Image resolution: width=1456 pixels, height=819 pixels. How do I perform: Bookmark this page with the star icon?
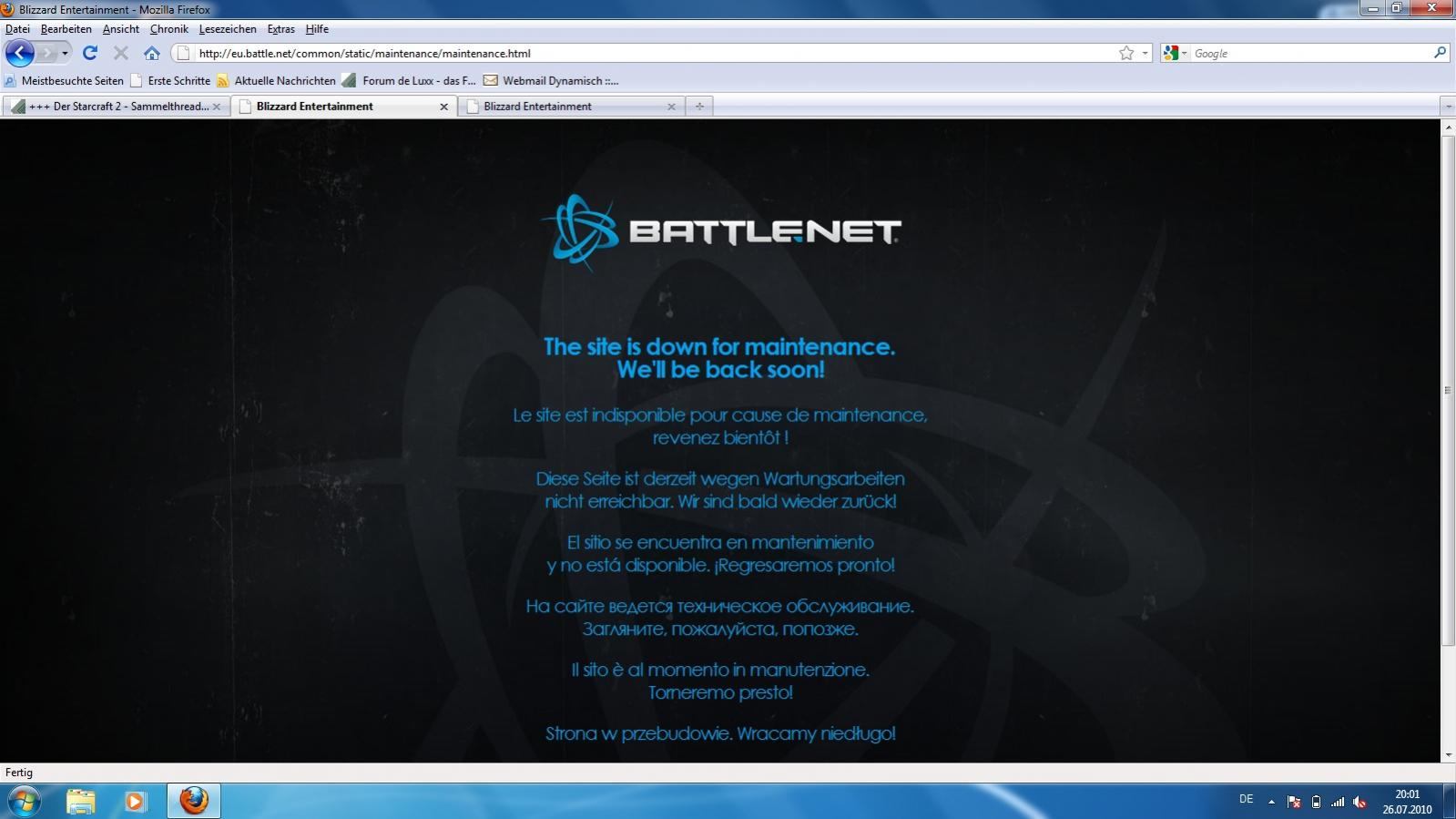coord(1126,53)
